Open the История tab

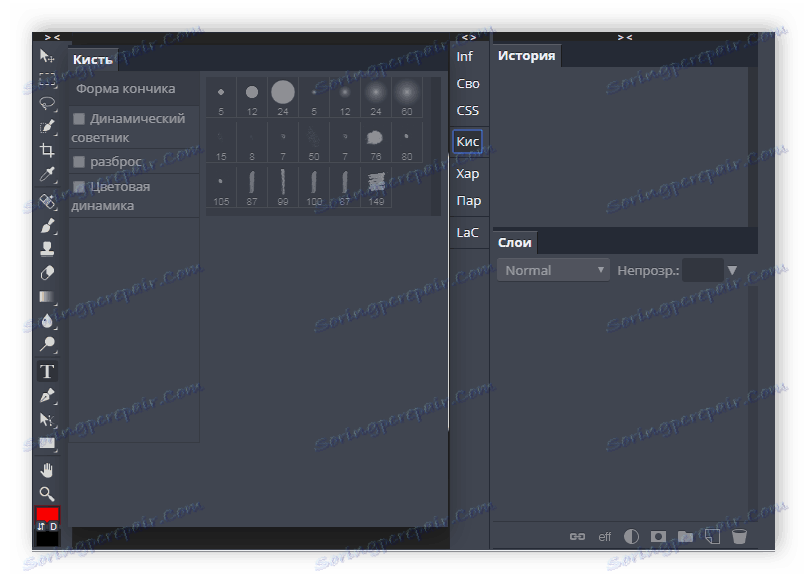[x=527, y=56]
